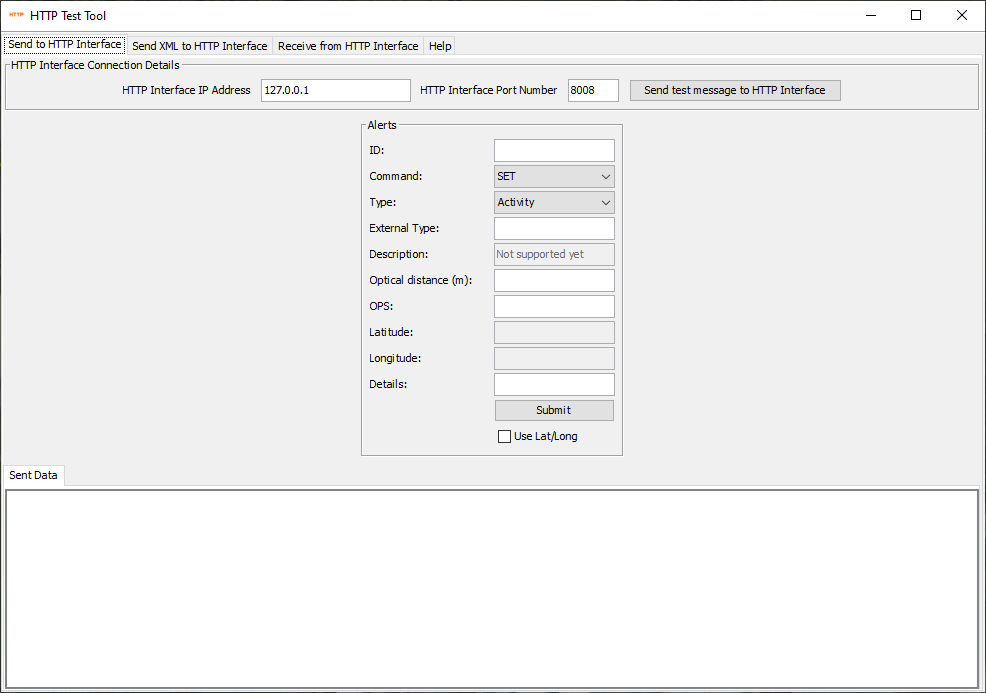Switch to the Send XML to HTTP Interface tab

[199, 45]
